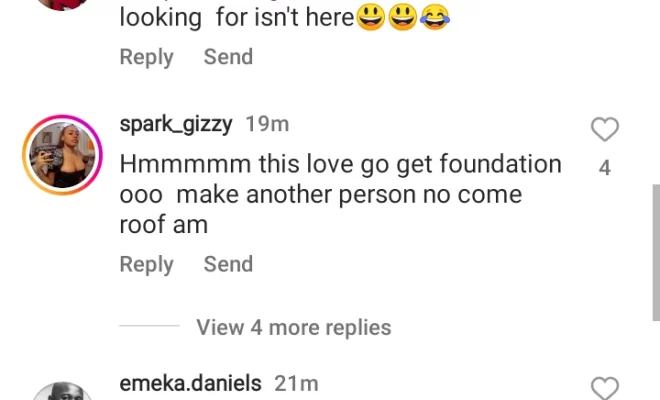Show the 4 likes on spark_gizzy's comment
This screenshot has width=660, height=400.
coord(605,169)
